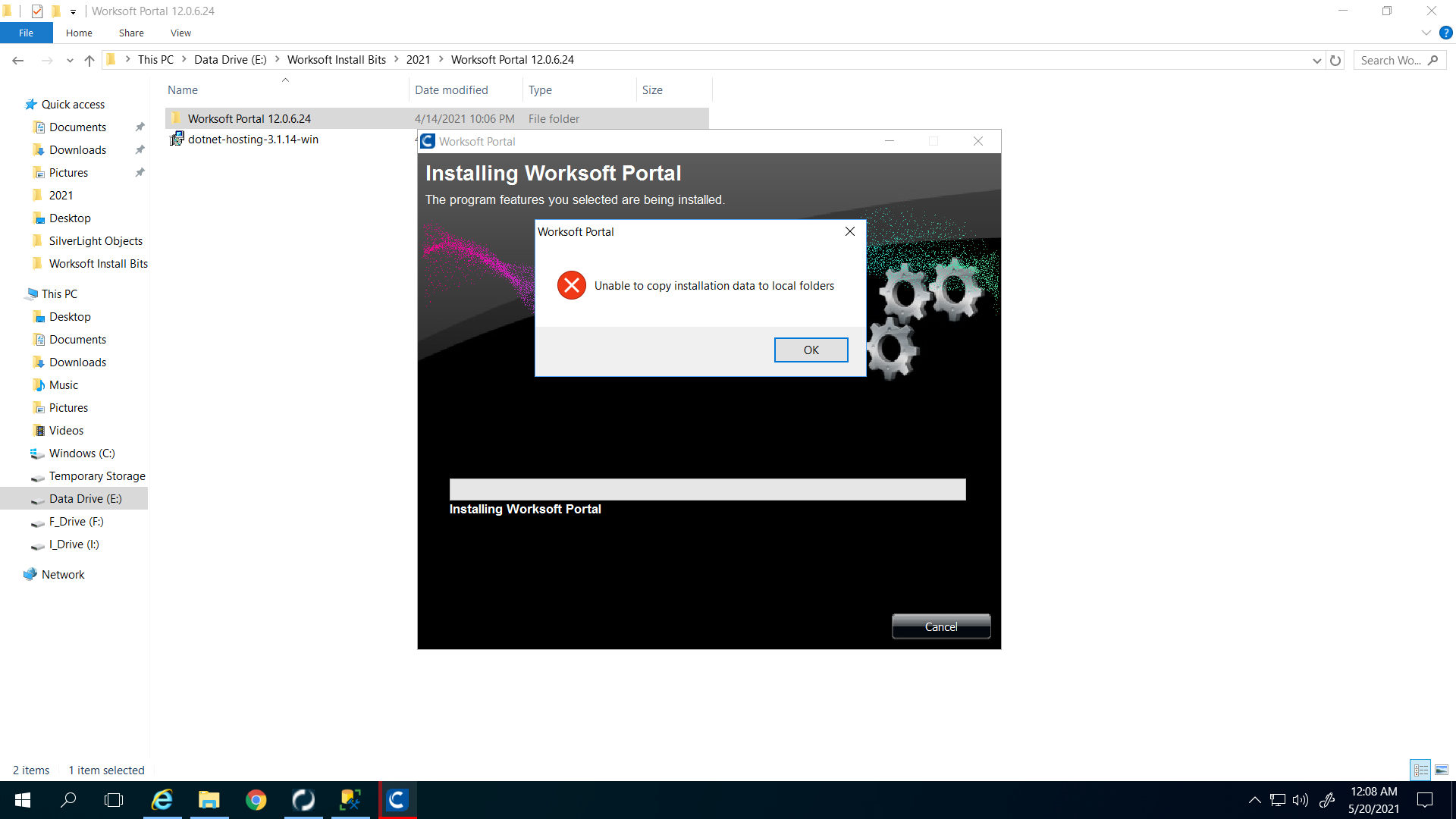Screen dimensions: 1456x819
Task: Go forward in File Explorer
Action: point(47,60)
